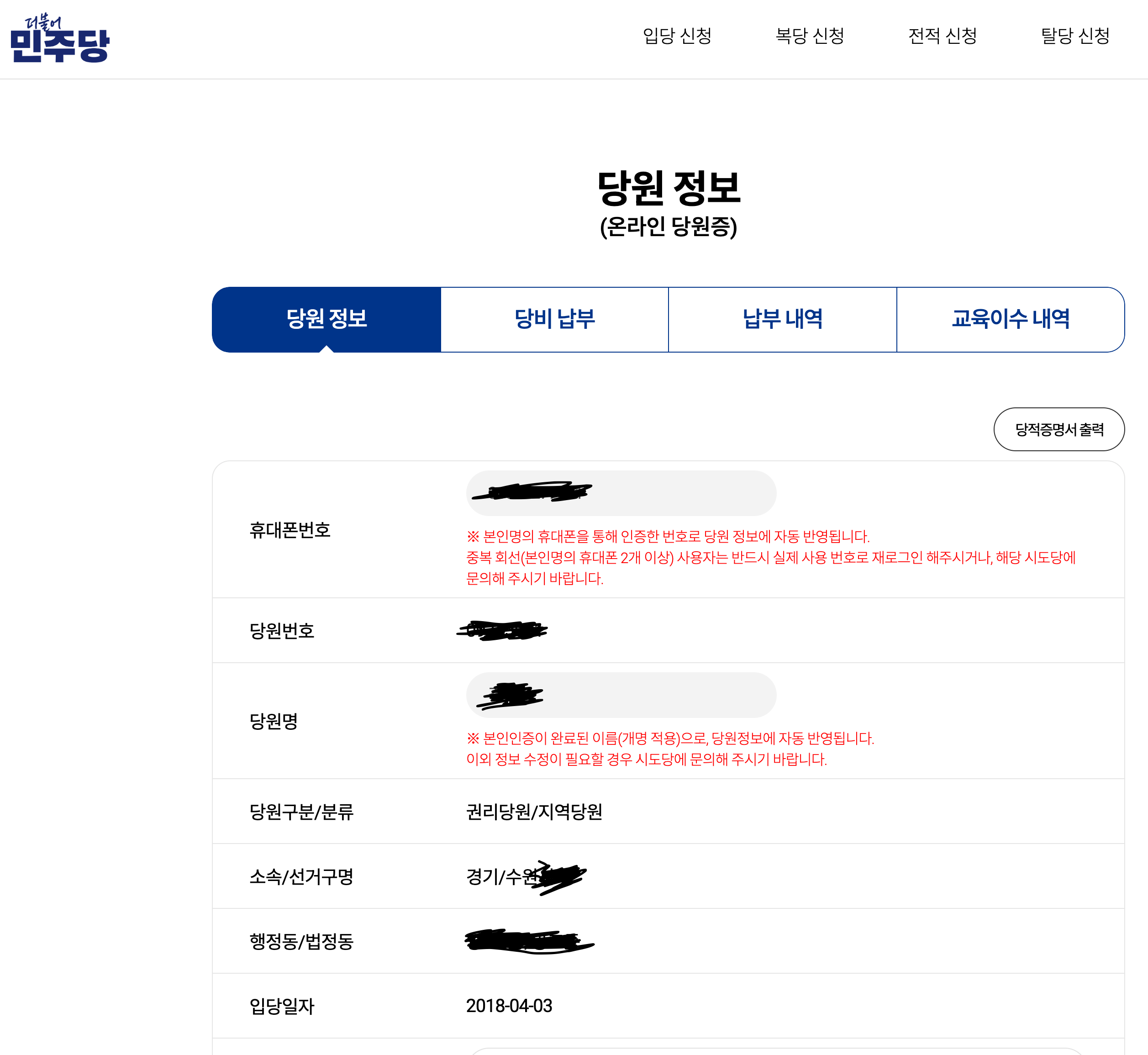Click the 행정동/법정동 row label

(x=301, y=941)
